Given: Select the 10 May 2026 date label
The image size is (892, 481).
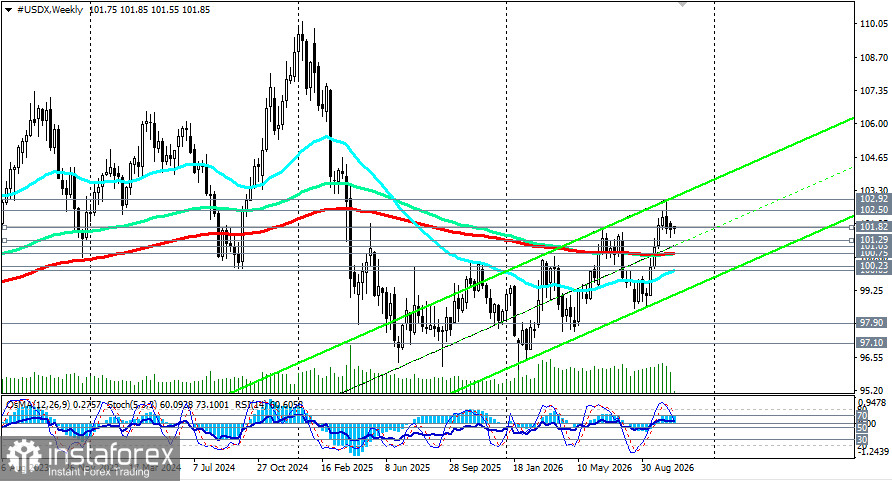Looking at the screenshot, I should (x=604, y=468).
